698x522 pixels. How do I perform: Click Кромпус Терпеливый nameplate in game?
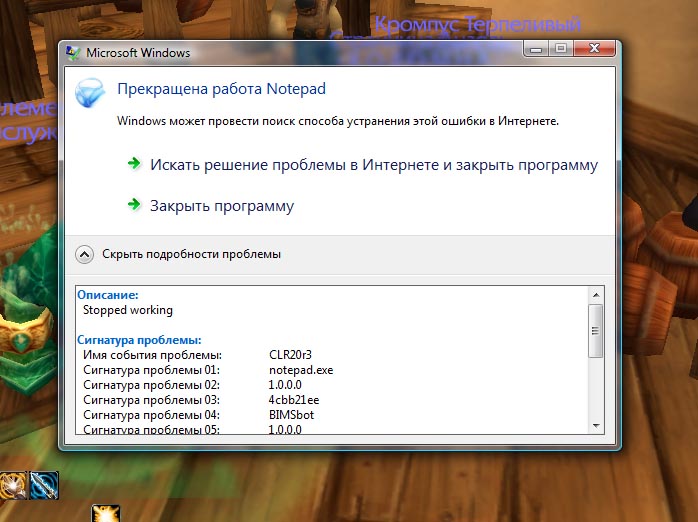(x=478, y=24)
